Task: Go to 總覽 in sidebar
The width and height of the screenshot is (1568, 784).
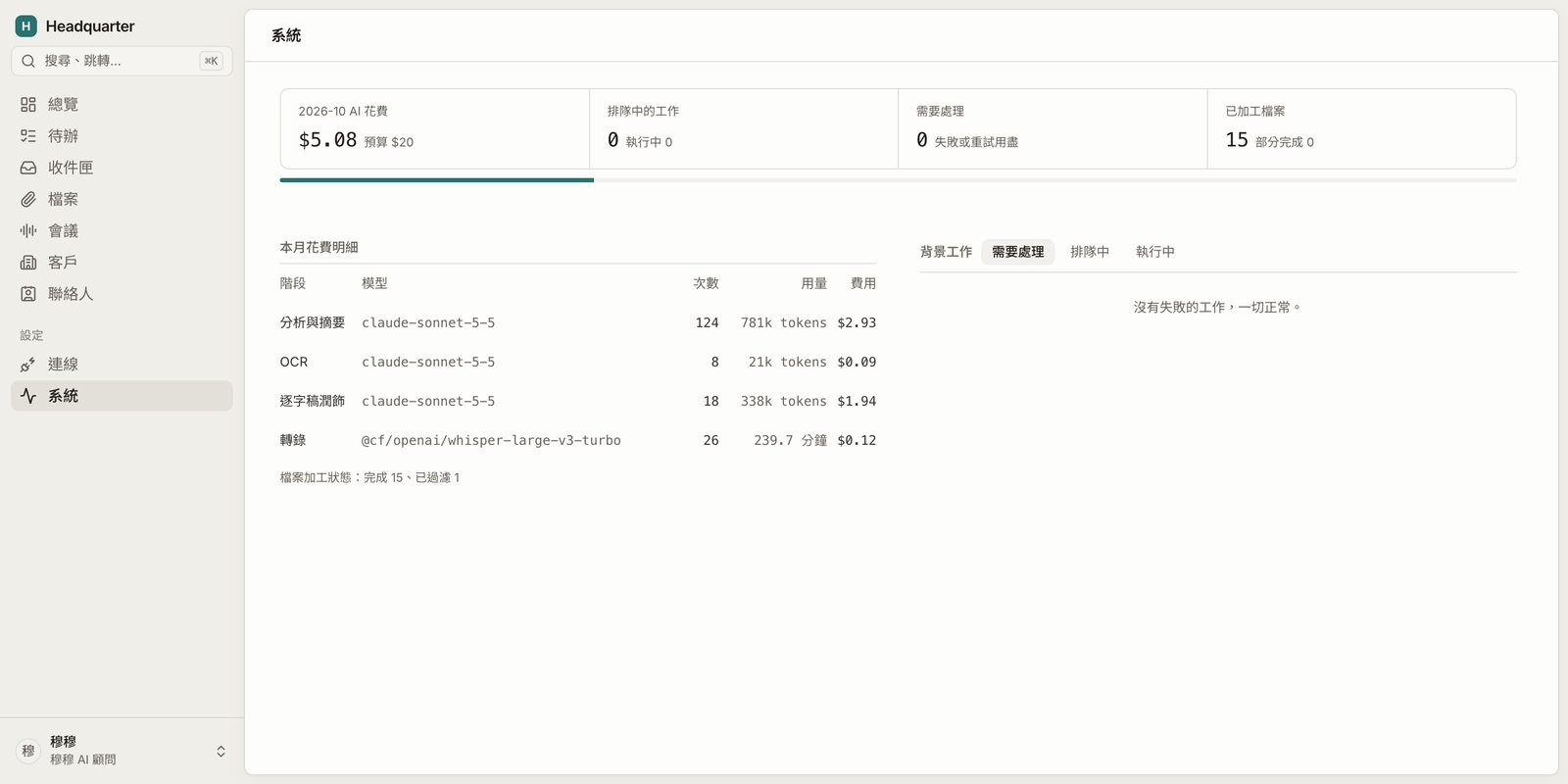Action: pyautogui.click(x=122, y=104)
